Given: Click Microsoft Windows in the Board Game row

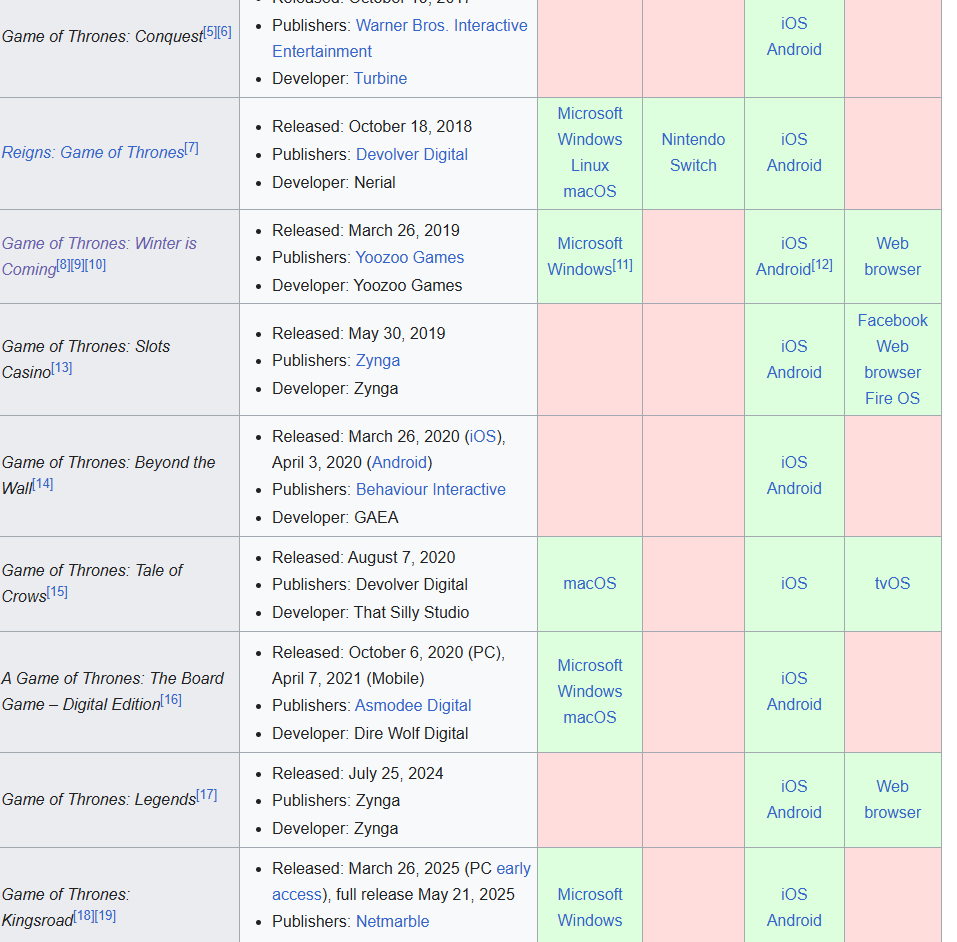Looking at the screenshot, I should click(590, 678).
